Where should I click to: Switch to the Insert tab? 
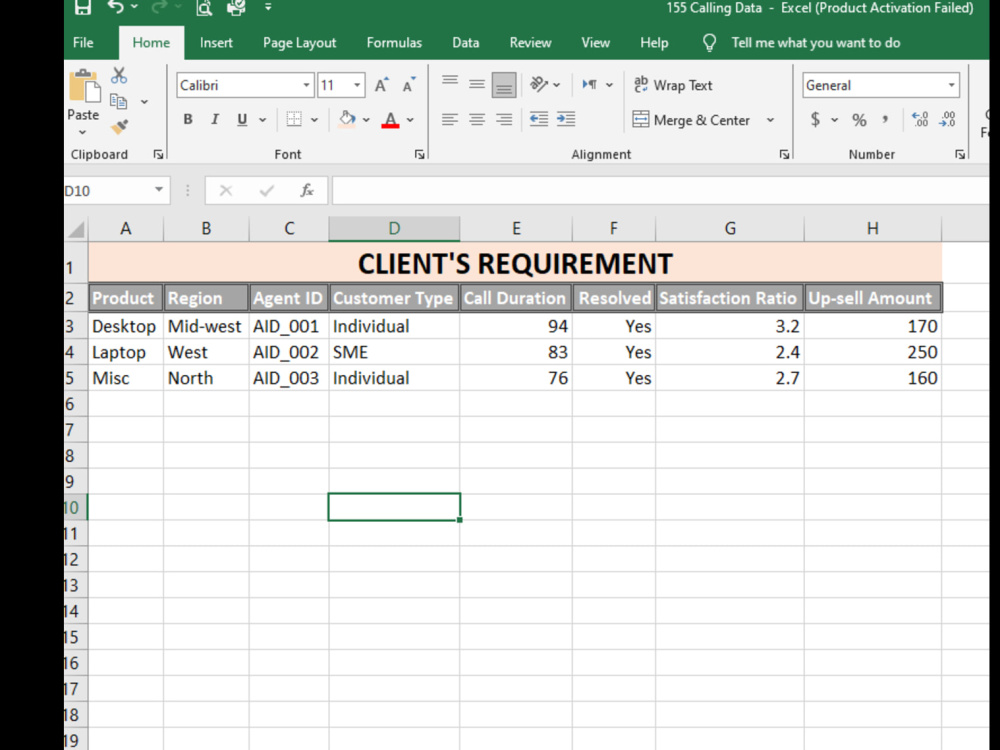(x=216, y=43)
